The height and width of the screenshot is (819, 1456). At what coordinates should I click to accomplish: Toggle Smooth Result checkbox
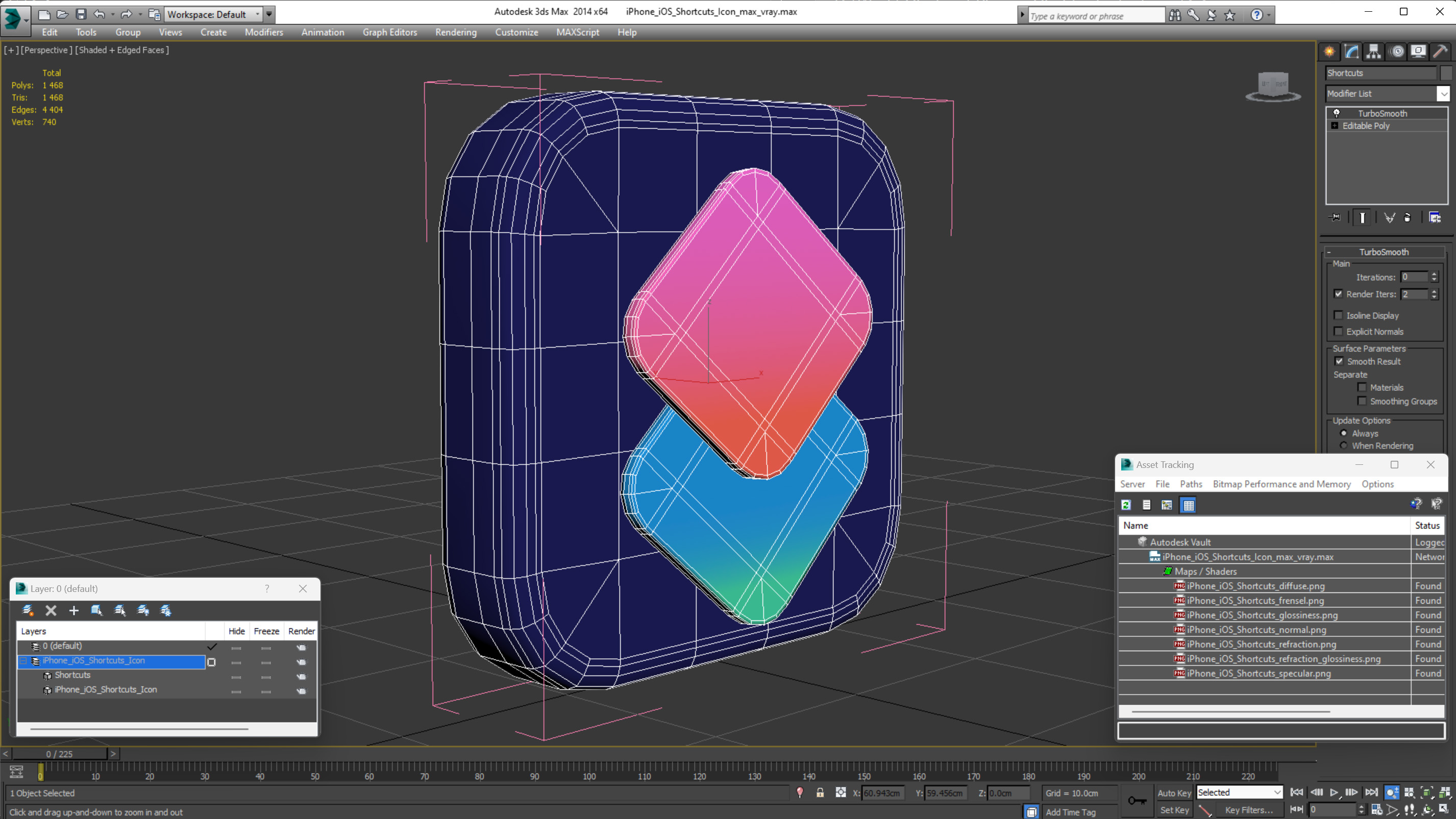1339,361
